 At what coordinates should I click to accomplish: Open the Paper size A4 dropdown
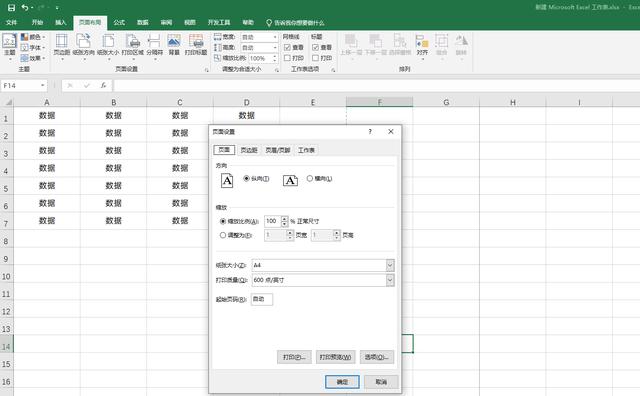390,265
